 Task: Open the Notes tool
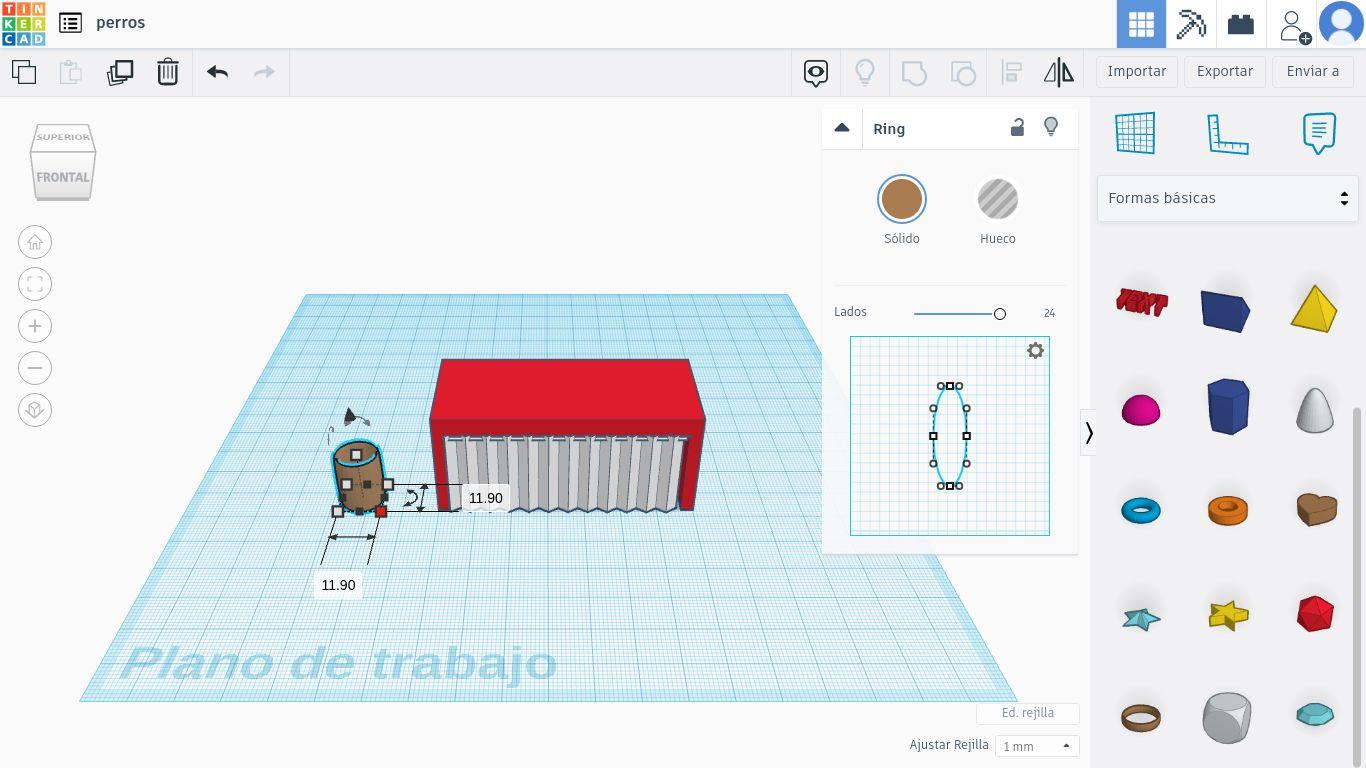[x=1319, y=133]
